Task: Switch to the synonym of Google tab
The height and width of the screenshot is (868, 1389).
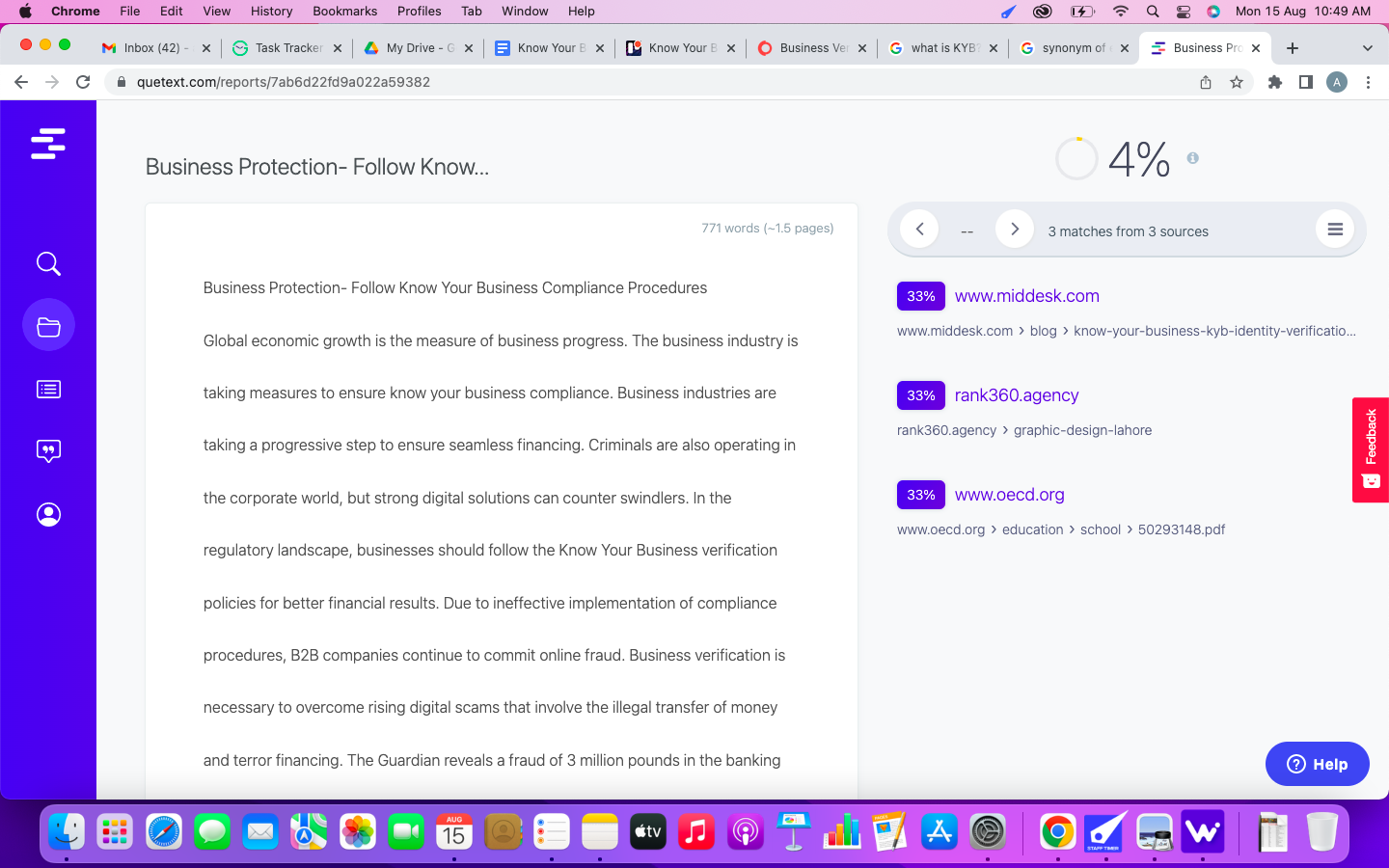Action: tap(1075, 48)
